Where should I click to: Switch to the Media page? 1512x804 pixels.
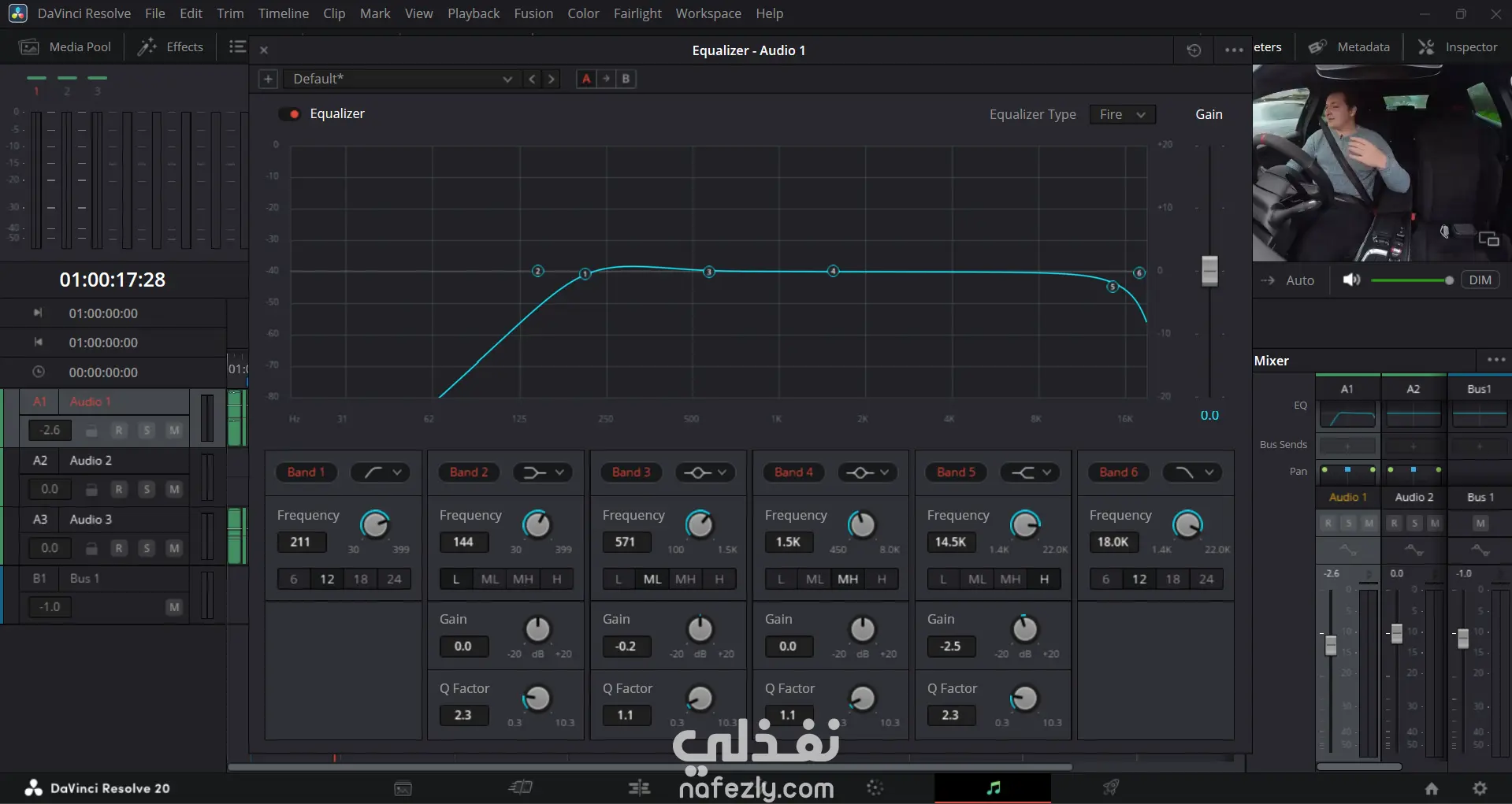coord(403,788)
